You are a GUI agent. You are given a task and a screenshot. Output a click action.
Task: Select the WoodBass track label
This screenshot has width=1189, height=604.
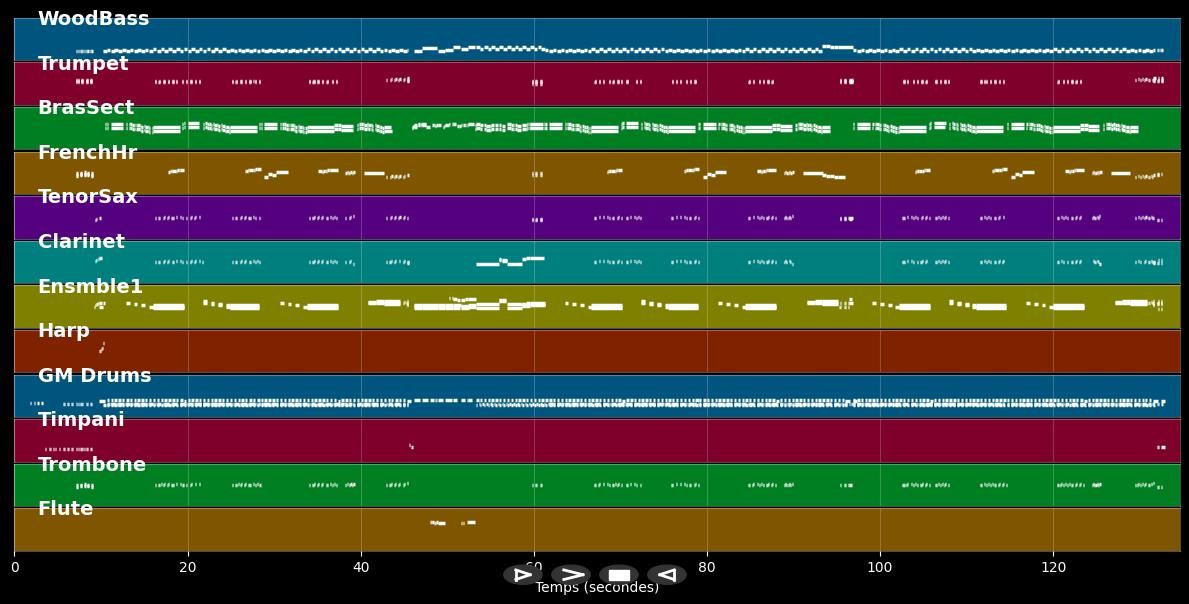coord(93,19)
